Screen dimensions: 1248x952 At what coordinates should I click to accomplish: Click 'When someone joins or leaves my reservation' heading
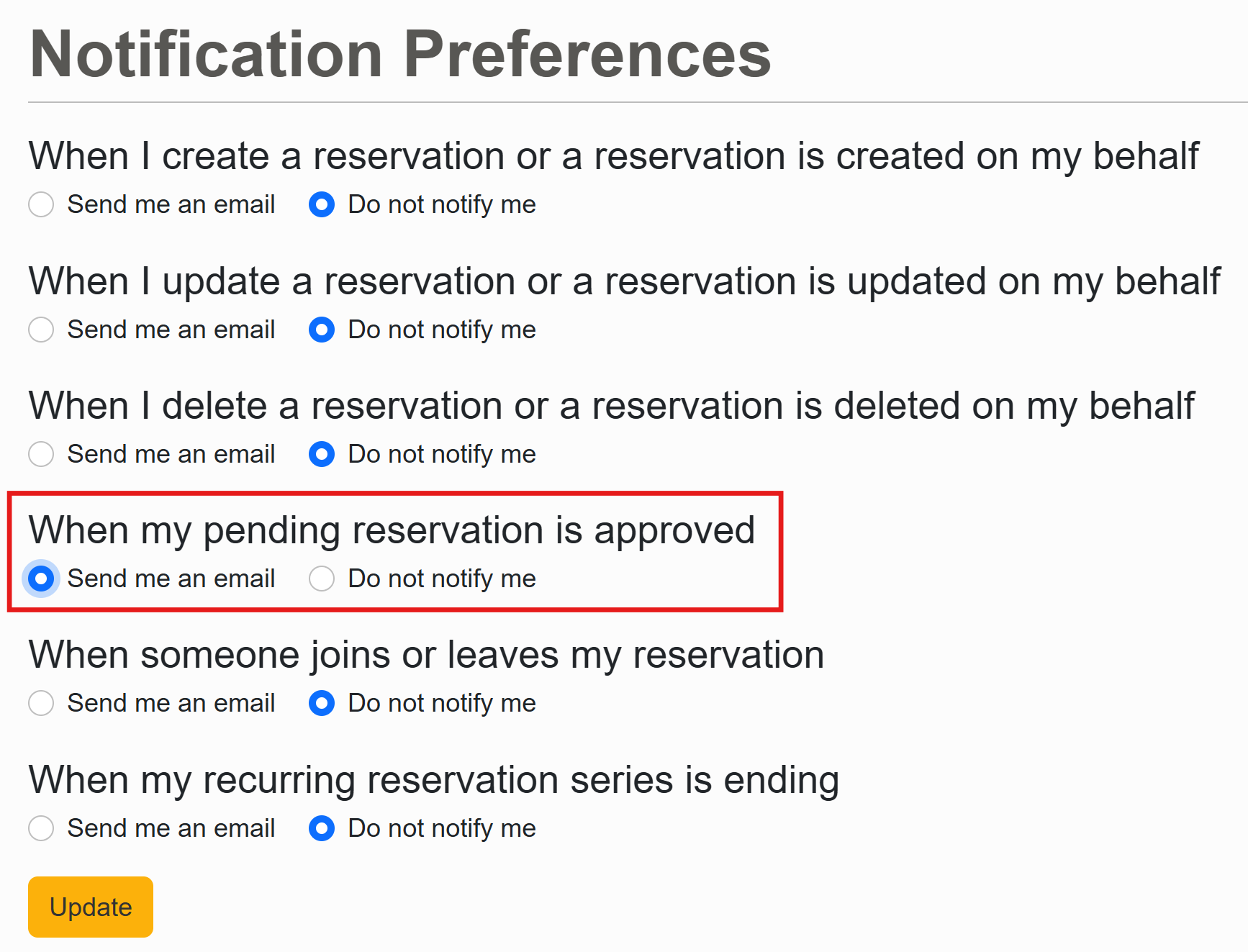pos(426,655)
